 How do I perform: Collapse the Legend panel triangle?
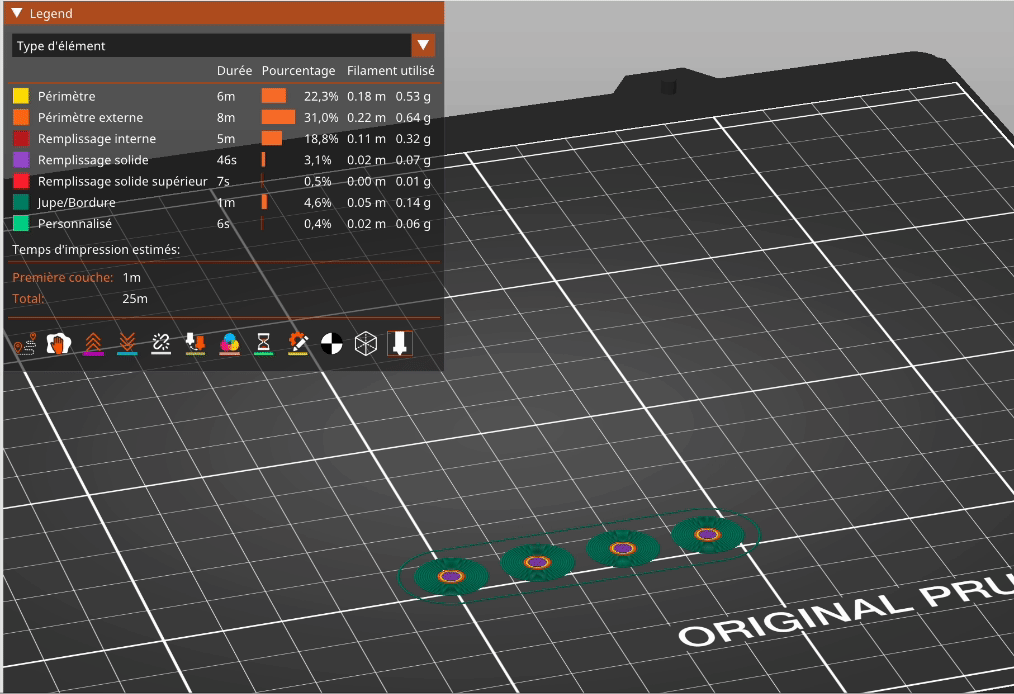tap(17, 13)
